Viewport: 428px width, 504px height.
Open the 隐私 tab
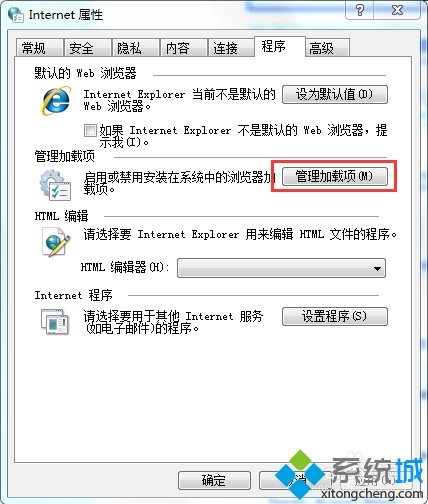coord(135,48)
